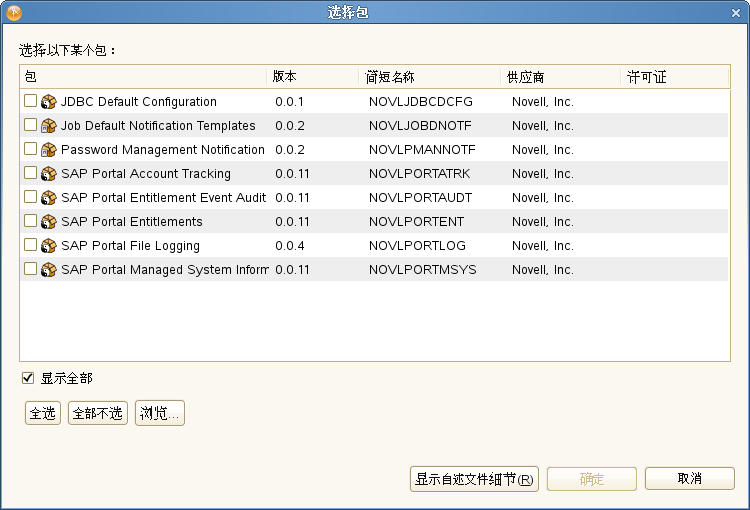This screenshot has width=750, height=510.
Task: Enable the SAP Portal Account Tracking checkbox
Action: (x=30, y=172)
